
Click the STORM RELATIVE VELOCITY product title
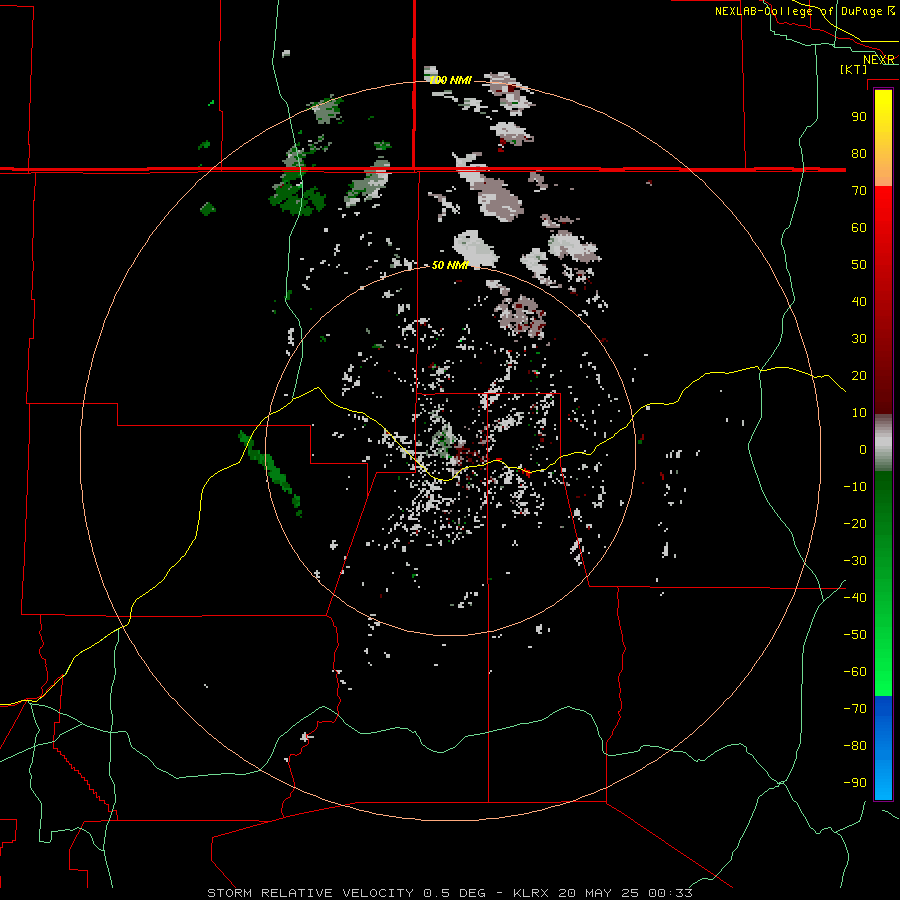point(310,893)
